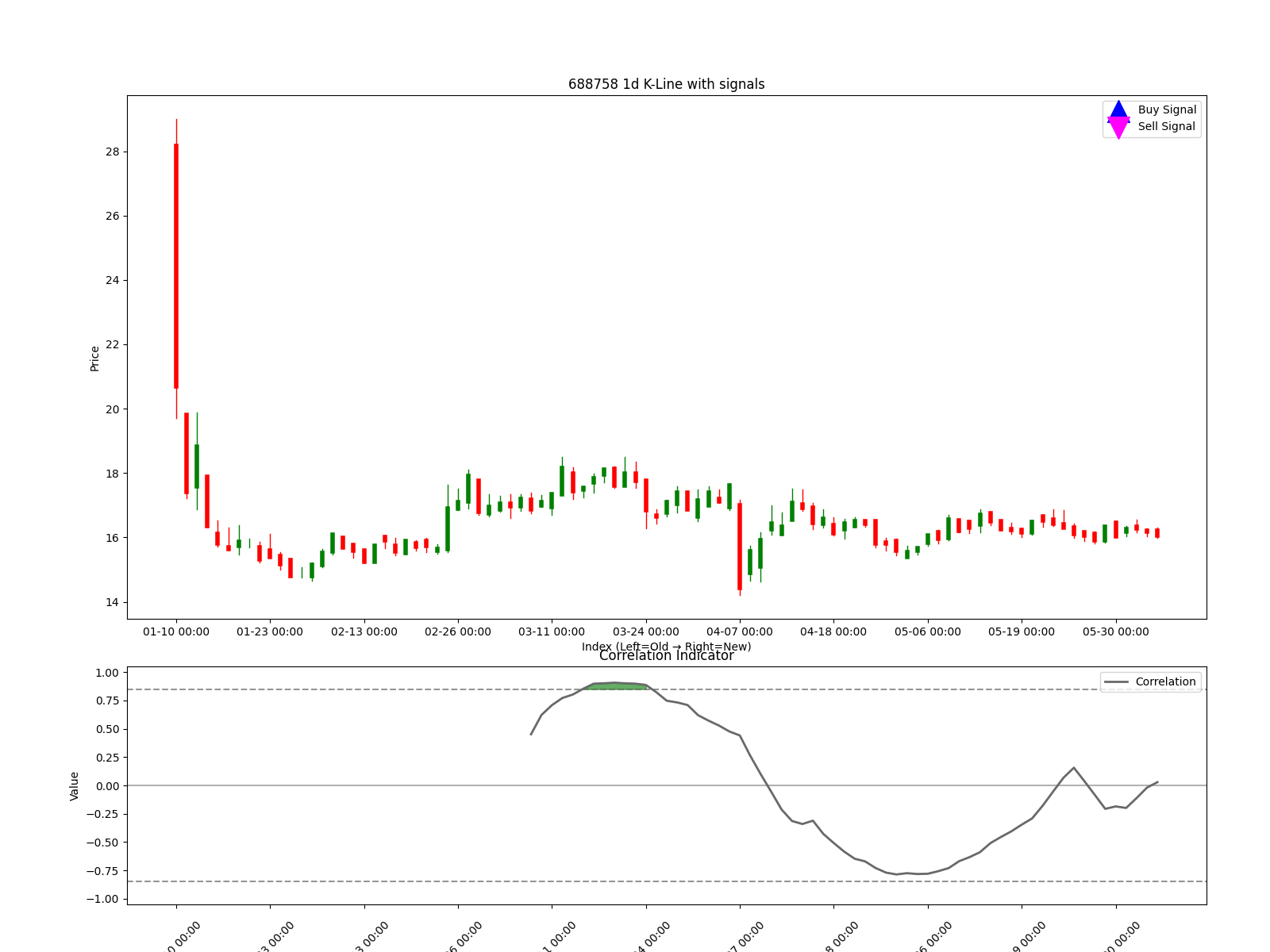Image resolution: width=1270 pixels, height=952 pixels.
Task: Click the '04-18 00:00' date tick
Action: (833, 631)
